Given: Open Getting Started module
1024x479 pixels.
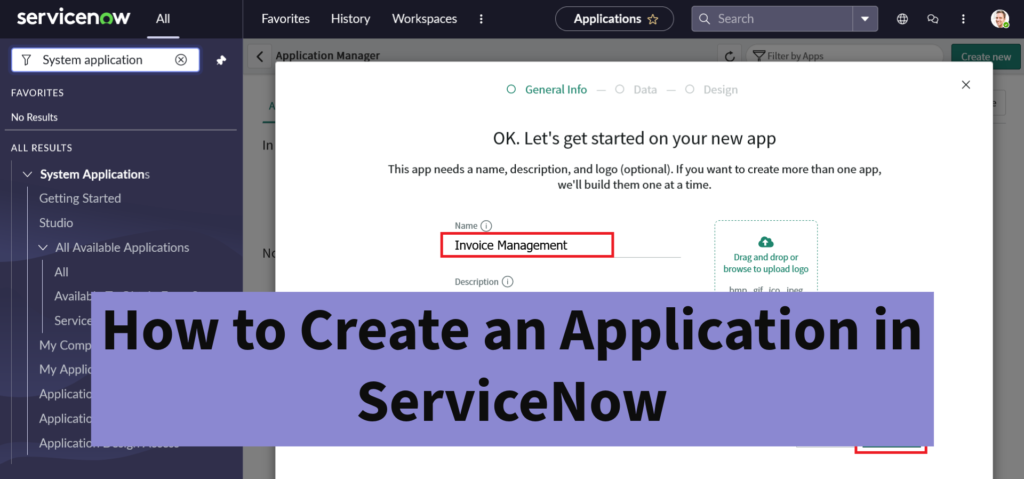Looking at the screenshot, I should [80, 198].
